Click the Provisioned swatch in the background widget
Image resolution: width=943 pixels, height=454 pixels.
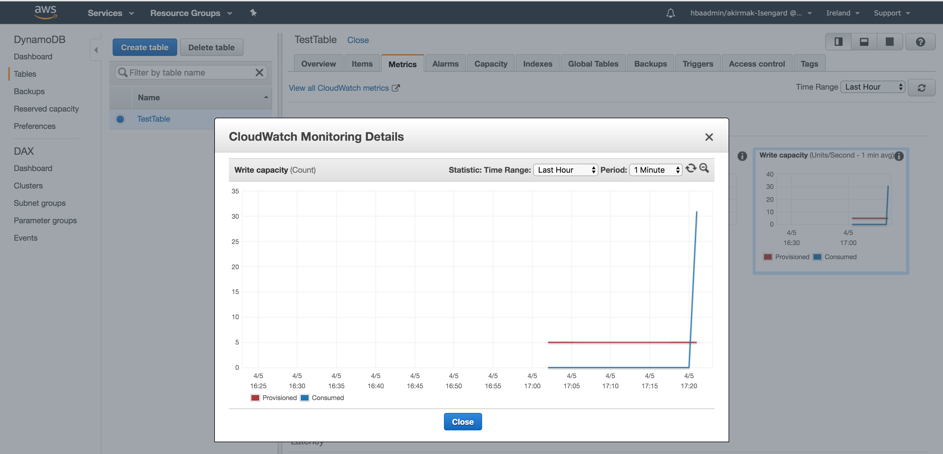tap(768, 257)
